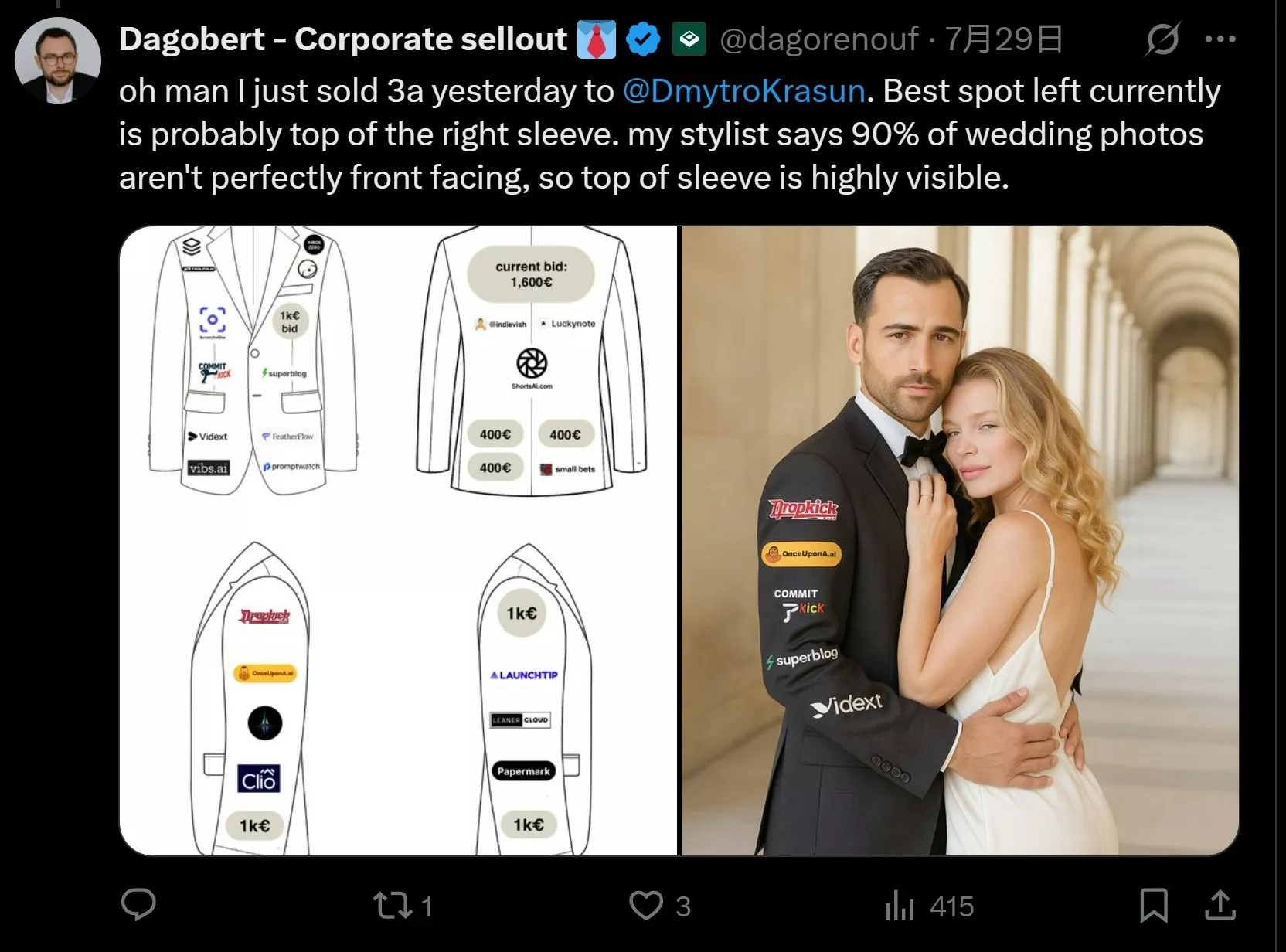1286x952 pixels.
Task: Open the three-dot more options menu
Action: pos(1220,39)
